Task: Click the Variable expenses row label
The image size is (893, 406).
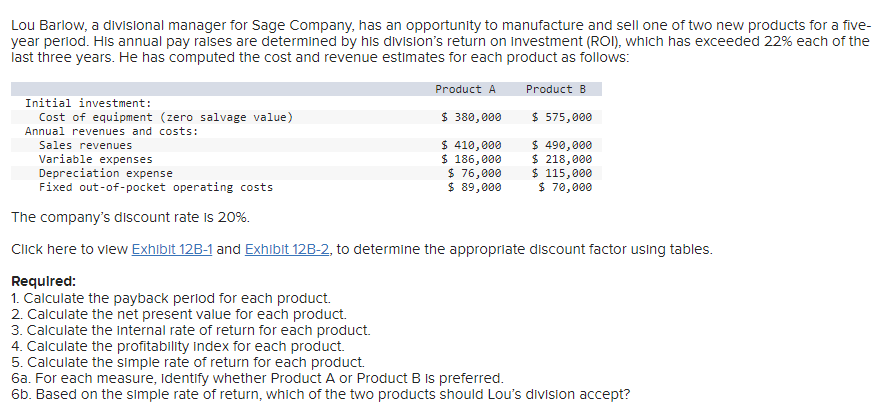Action: (96, 159)
